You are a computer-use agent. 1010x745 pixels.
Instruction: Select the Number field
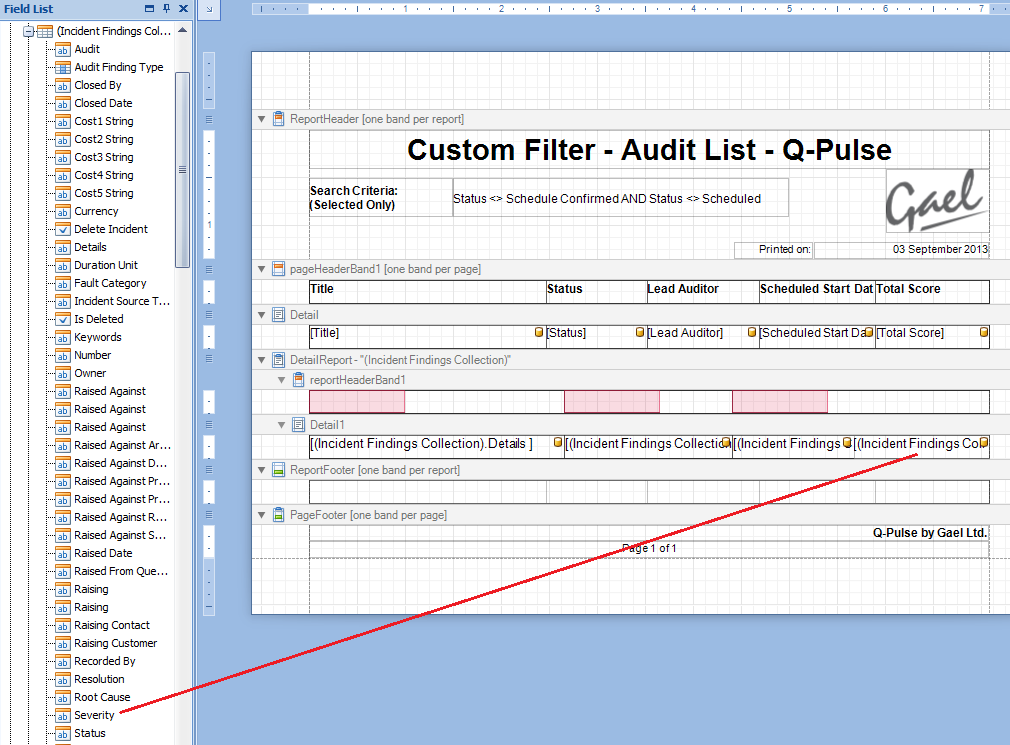[92, 355]
